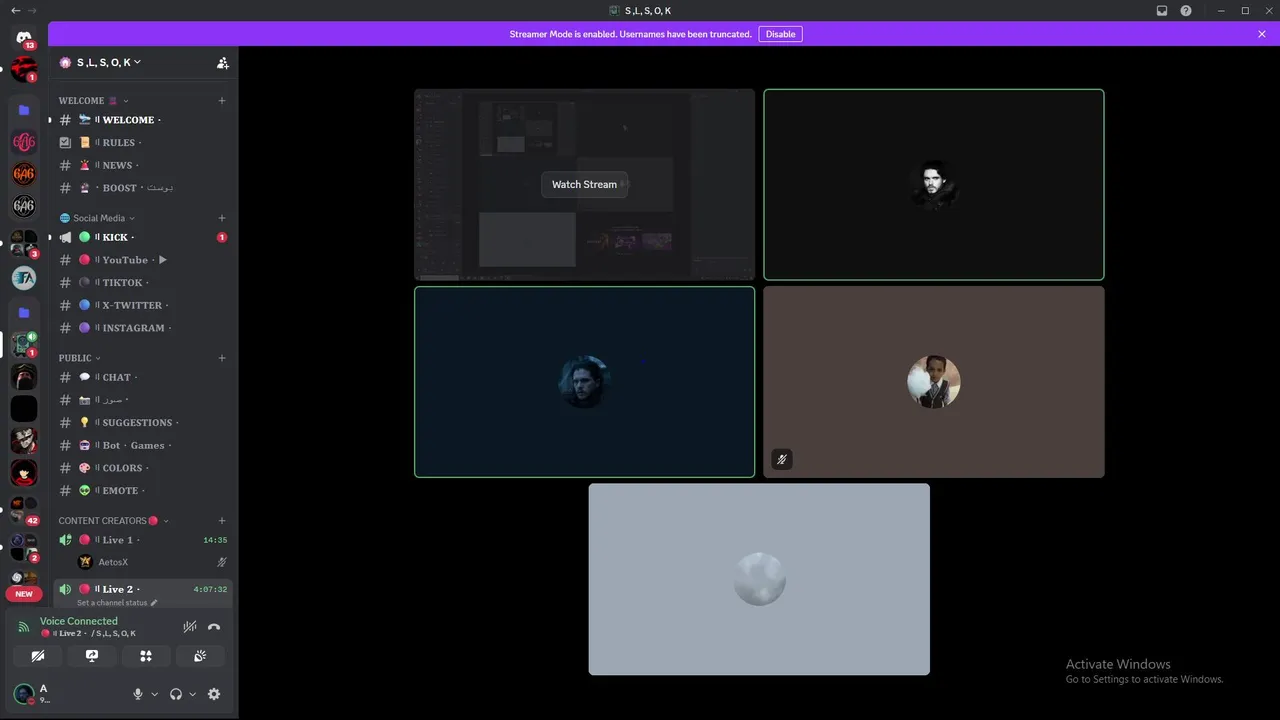This screenshot has width=1280, height=720.
Task: Collapse the Social Media category
Action: 97,218
